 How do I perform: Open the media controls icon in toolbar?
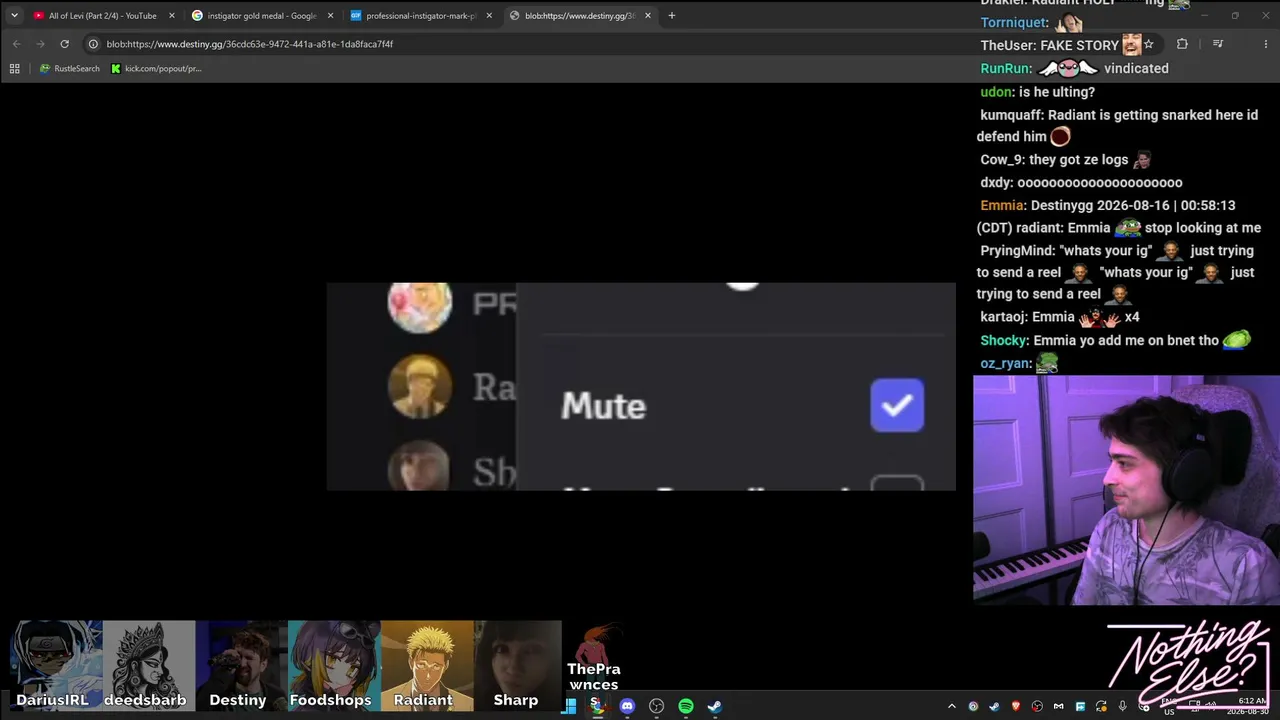1218,44
